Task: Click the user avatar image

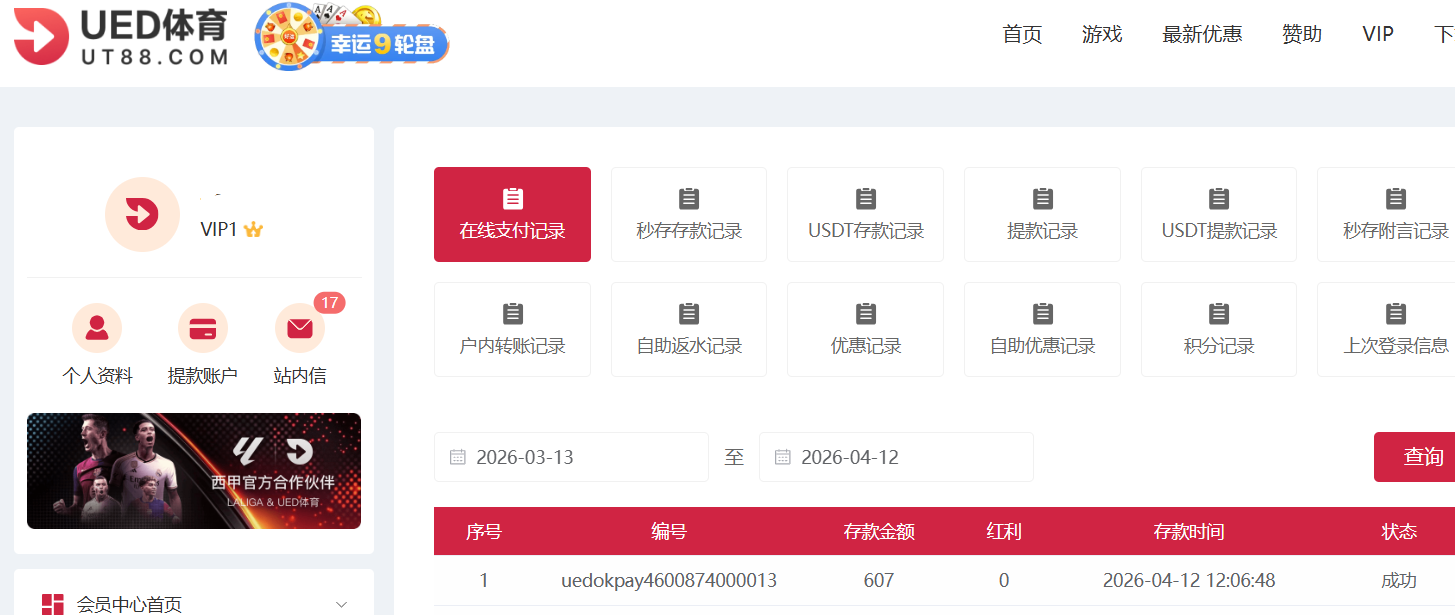Action: [142, 214]
